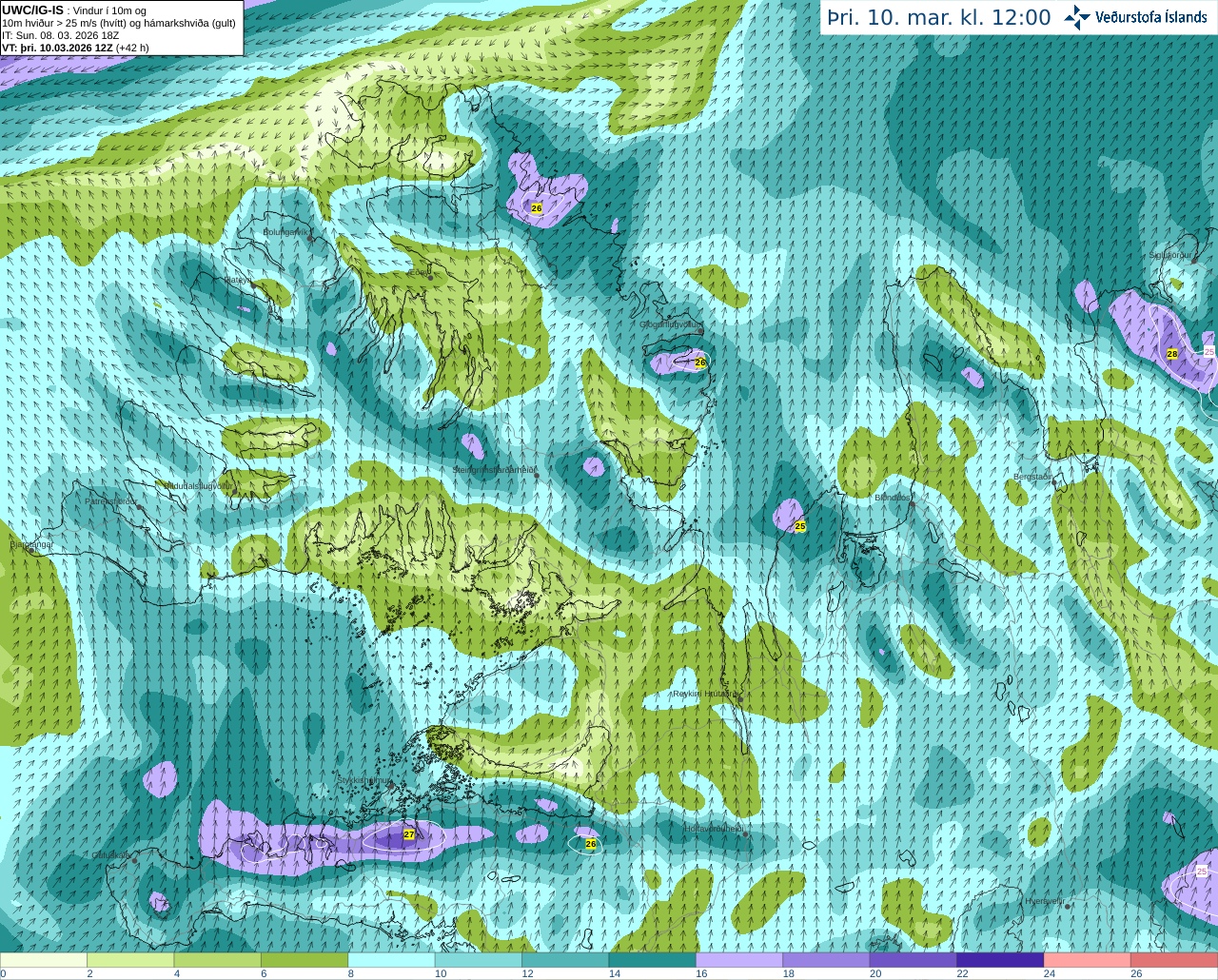This screenshot has height=980, width=1218.
Task: Click the 4–6 m/s green legend swatch
Action: tap(218, 960)
